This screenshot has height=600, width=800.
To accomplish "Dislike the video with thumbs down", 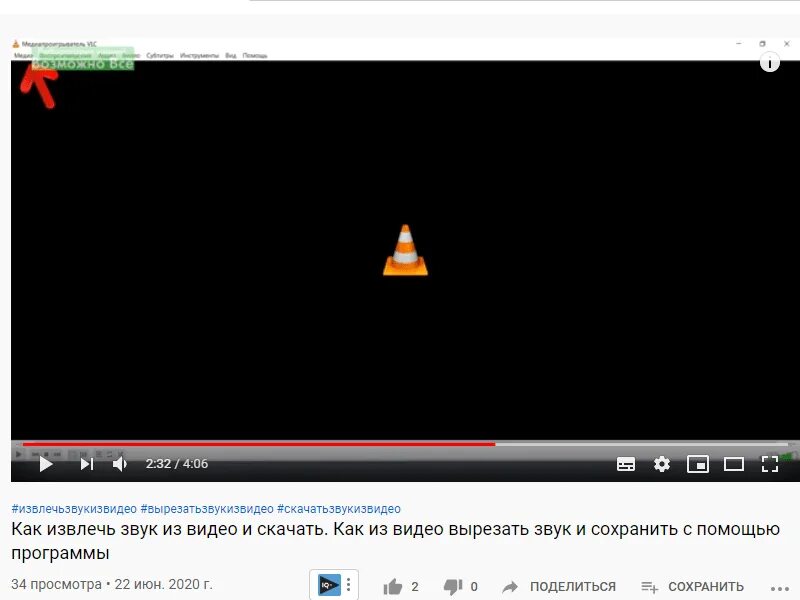I will (x=453, y=587).
